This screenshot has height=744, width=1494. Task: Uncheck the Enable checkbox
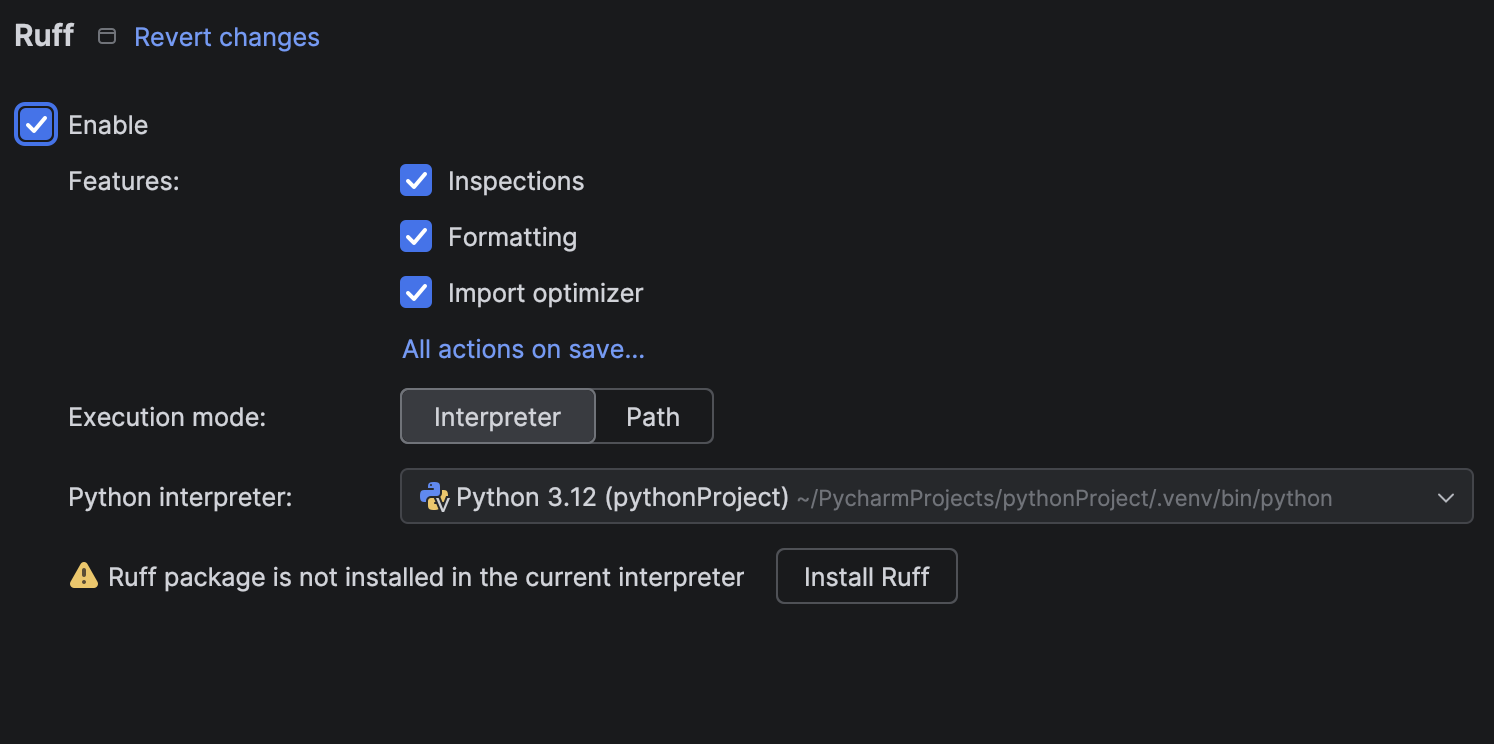(x=35, y=124)
